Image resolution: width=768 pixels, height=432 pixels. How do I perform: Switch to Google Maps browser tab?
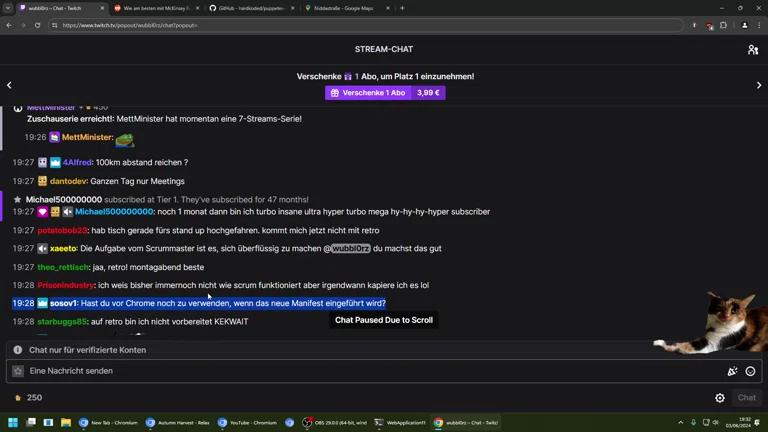tap(343, 8)
